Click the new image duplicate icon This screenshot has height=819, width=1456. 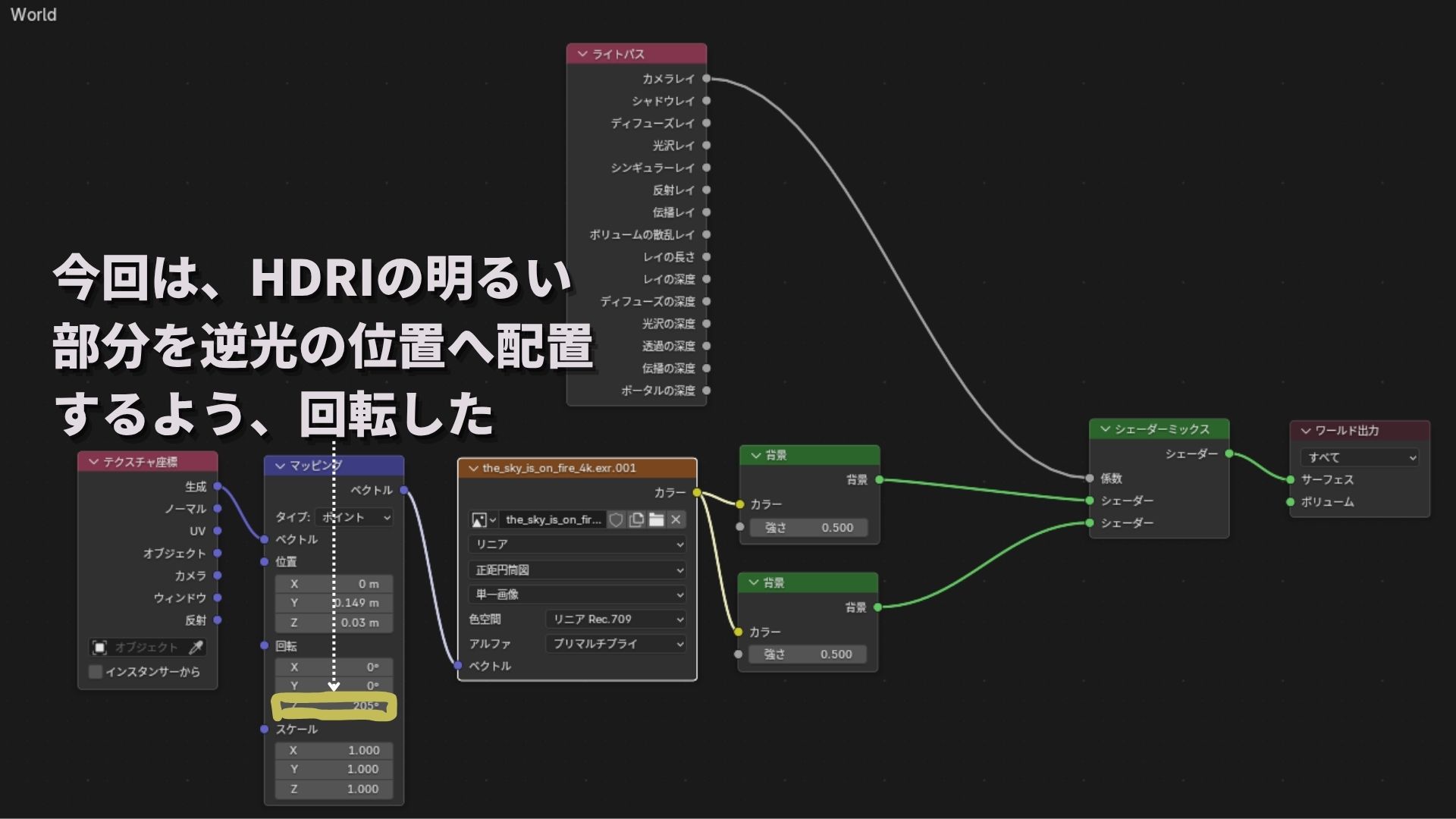pos(636,519)
